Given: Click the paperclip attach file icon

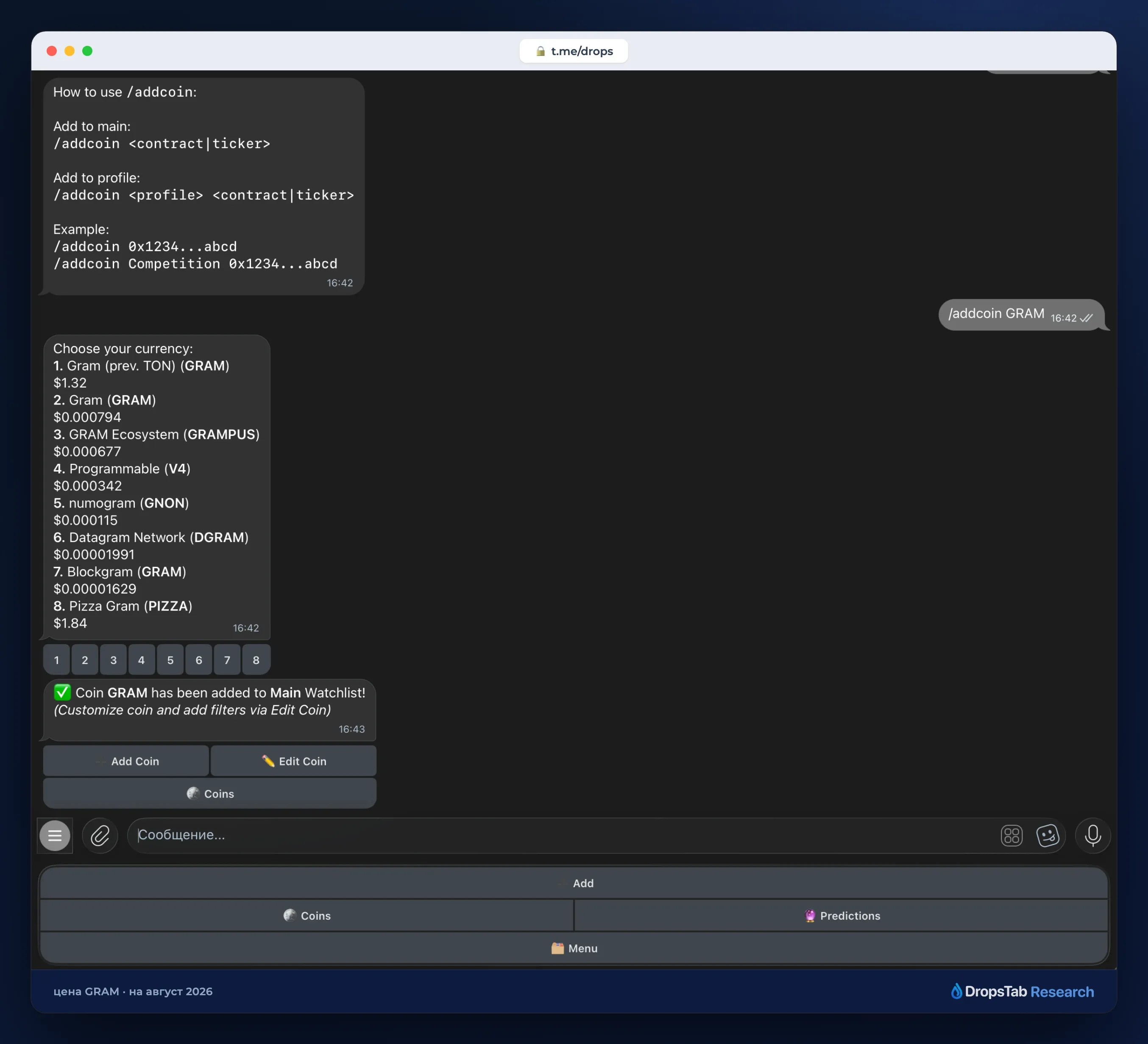Looking at the screenshot, I should [100, 835].
